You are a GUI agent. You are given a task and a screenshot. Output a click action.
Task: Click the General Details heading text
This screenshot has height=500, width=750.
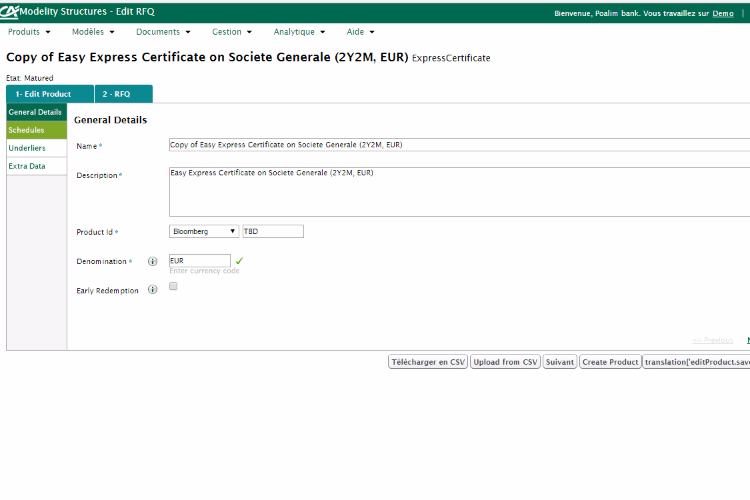110,120
